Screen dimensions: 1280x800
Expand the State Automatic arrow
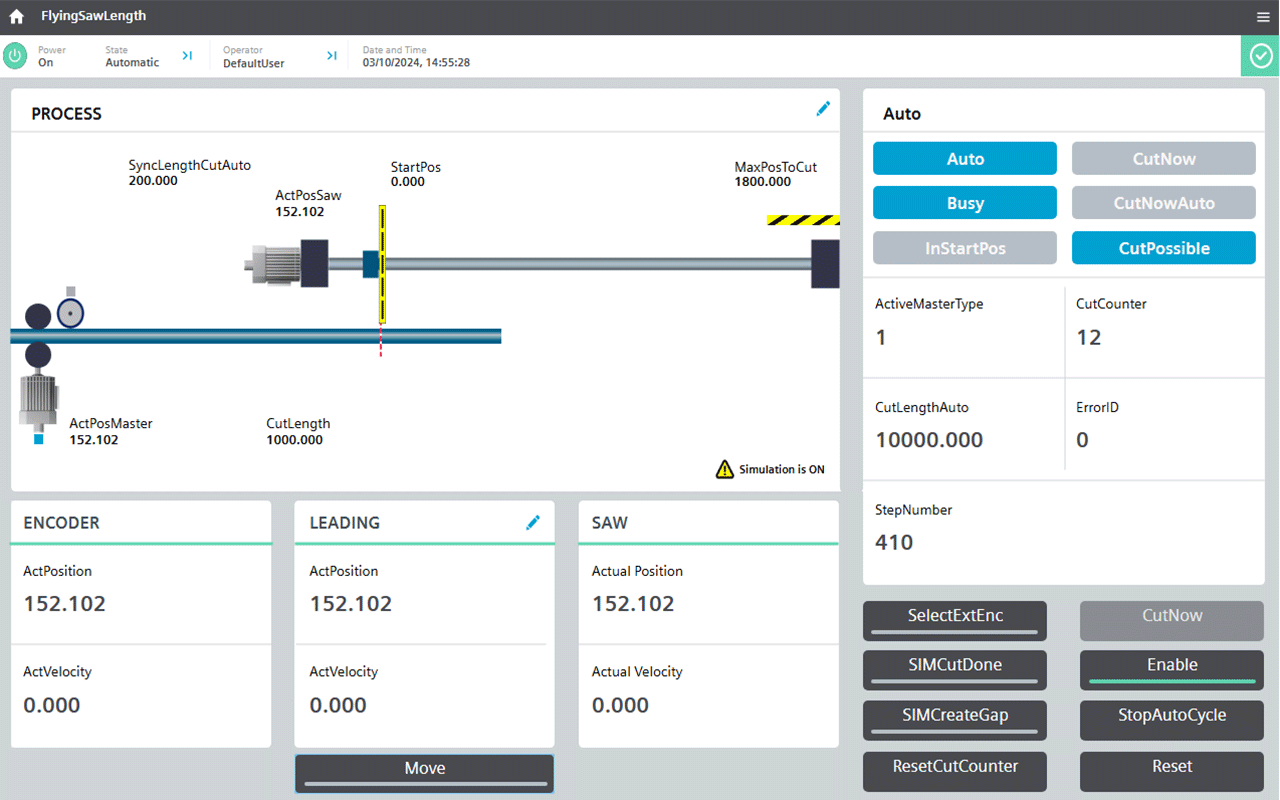(x=187, y=56)
